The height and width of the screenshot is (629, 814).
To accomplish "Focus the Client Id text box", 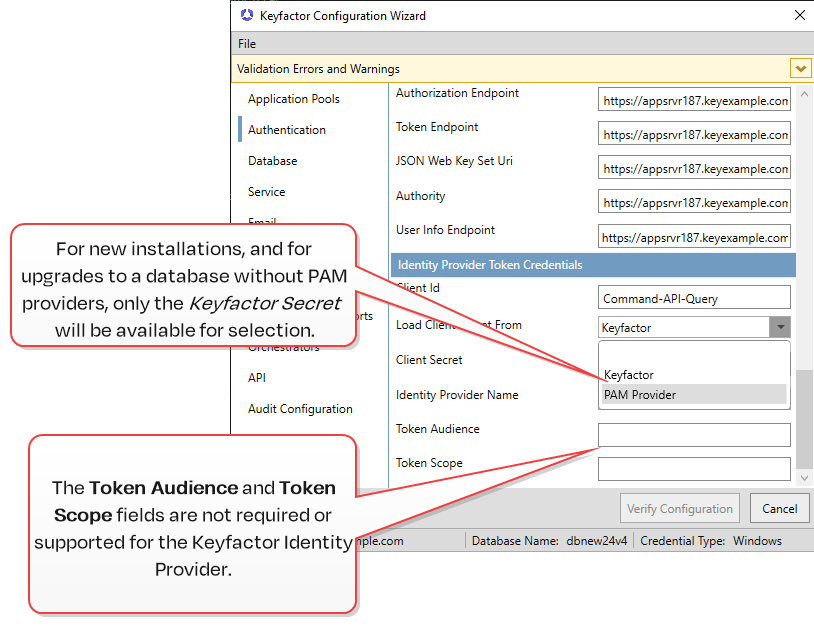I will [x=694, y=298].
